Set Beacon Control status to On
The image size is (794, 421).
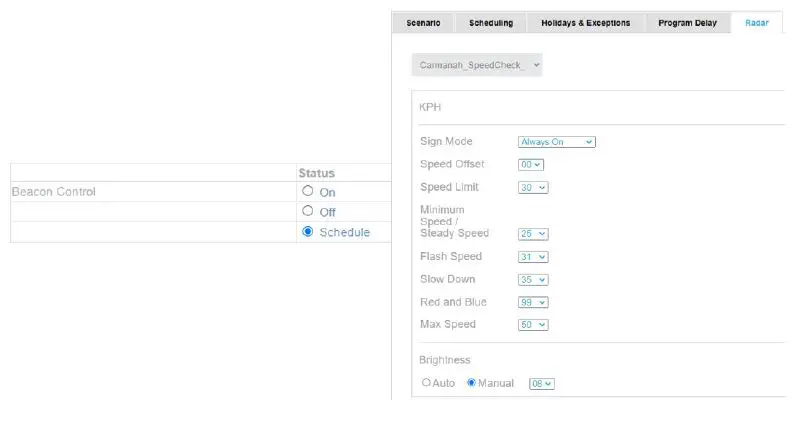coord(308,191)
